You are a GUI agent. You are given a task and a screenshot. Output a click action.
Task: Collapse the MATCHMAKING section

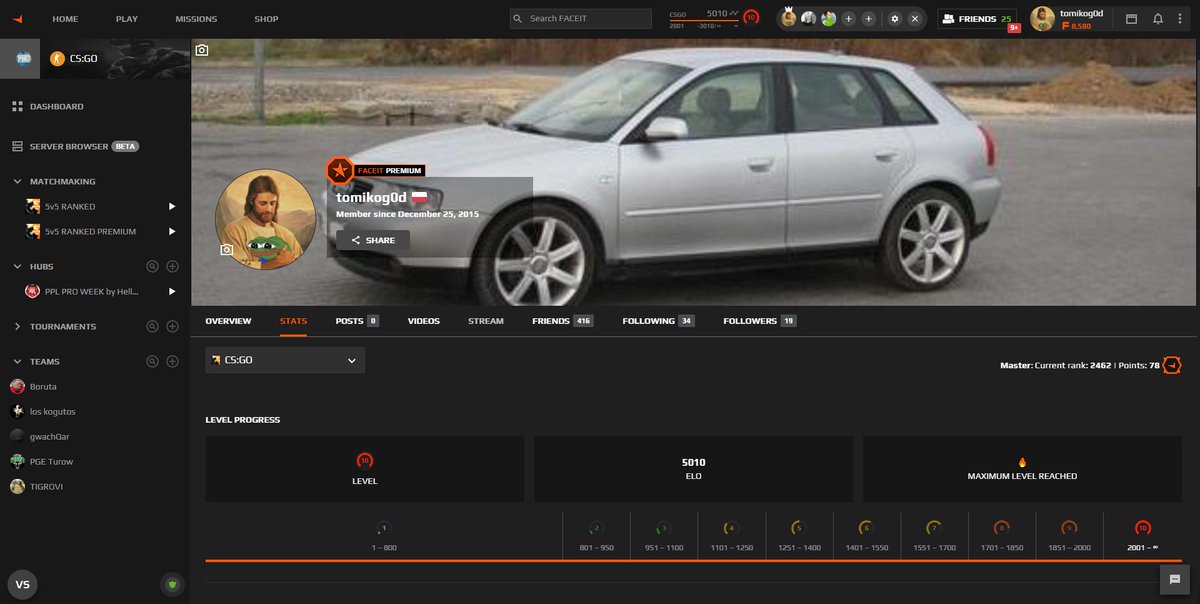tap(18, 181)
